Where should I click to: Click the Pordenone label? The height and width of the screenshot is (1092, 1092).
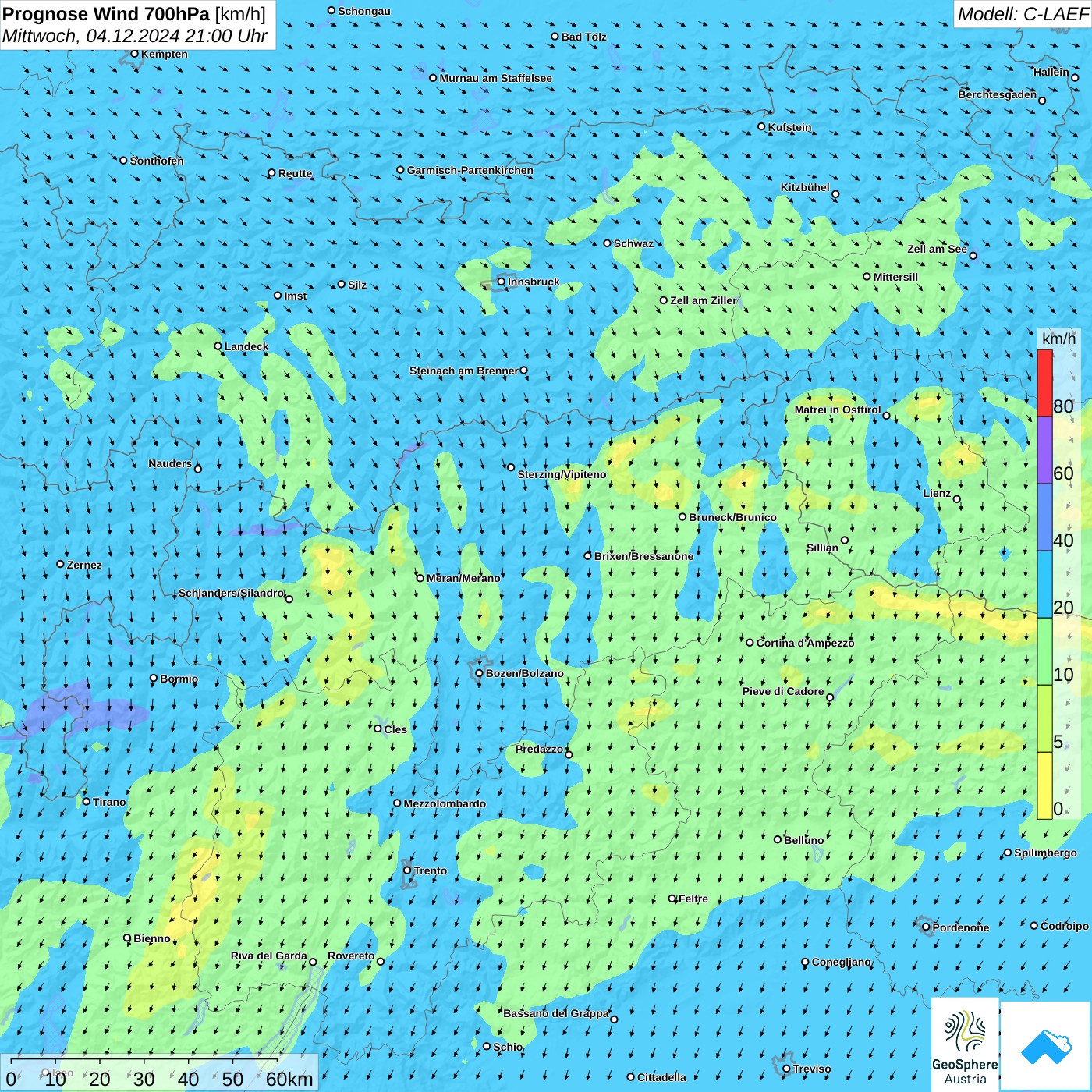point(961,927)
